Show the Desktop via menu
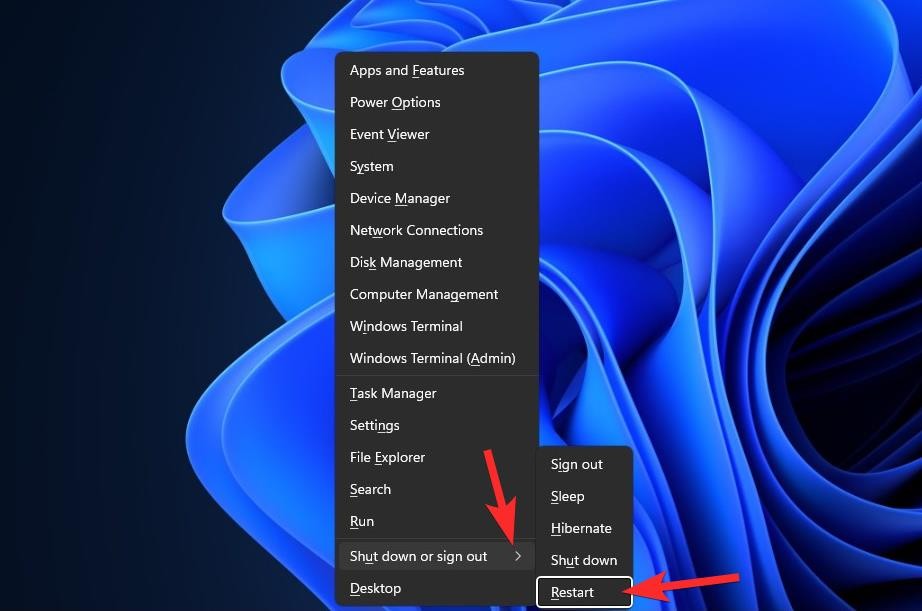 click(x=375, y=589)
